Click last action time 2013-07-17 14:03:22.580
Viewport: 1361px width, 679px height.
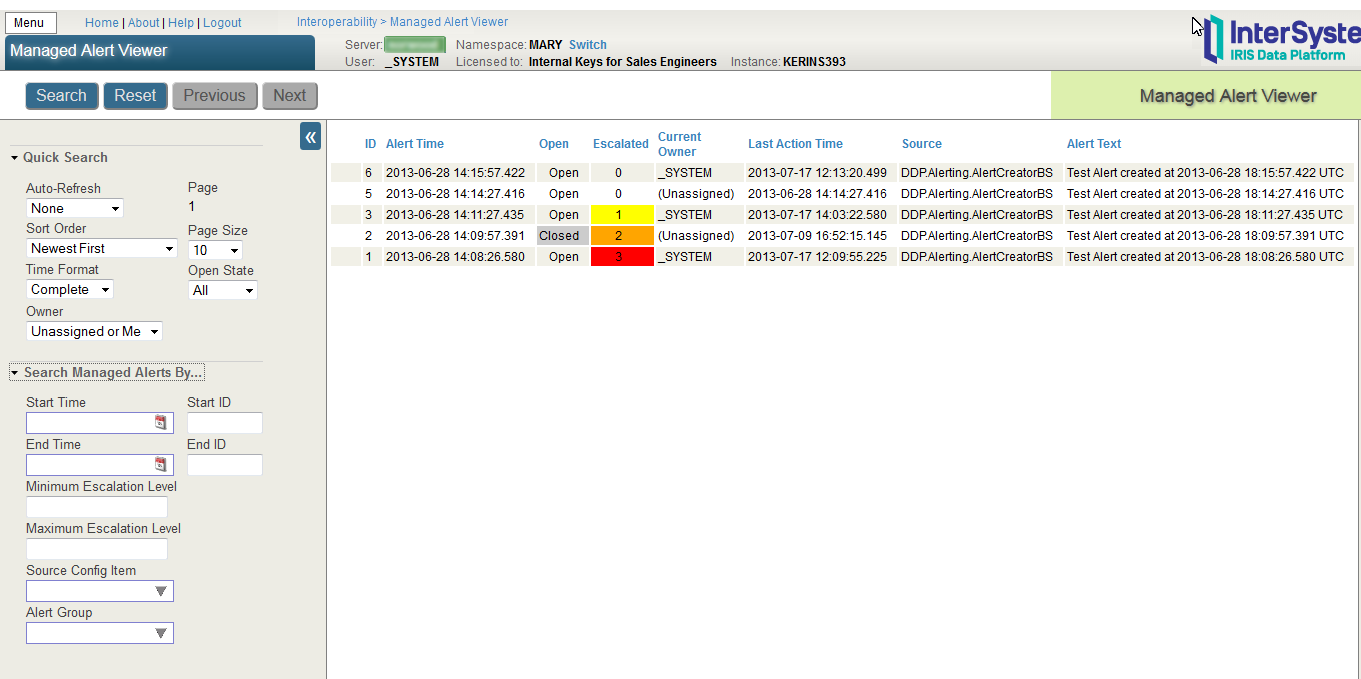817,215
